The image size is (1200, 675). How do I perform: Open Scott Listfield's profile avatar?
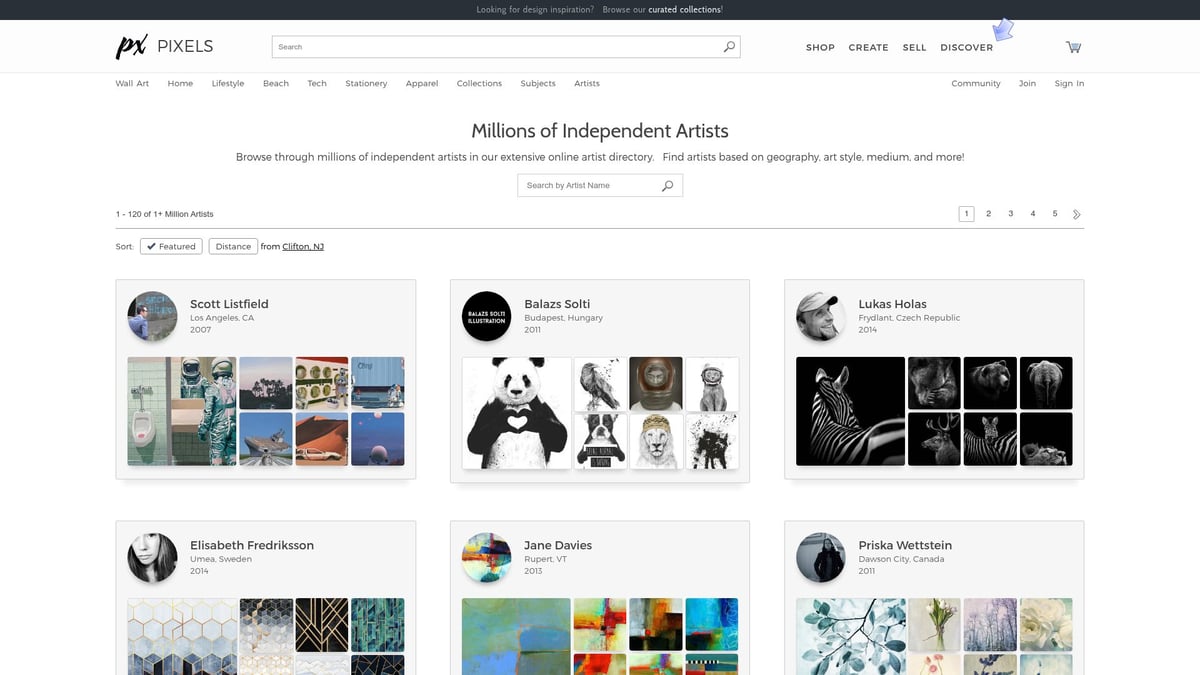(x=152, y=316)
